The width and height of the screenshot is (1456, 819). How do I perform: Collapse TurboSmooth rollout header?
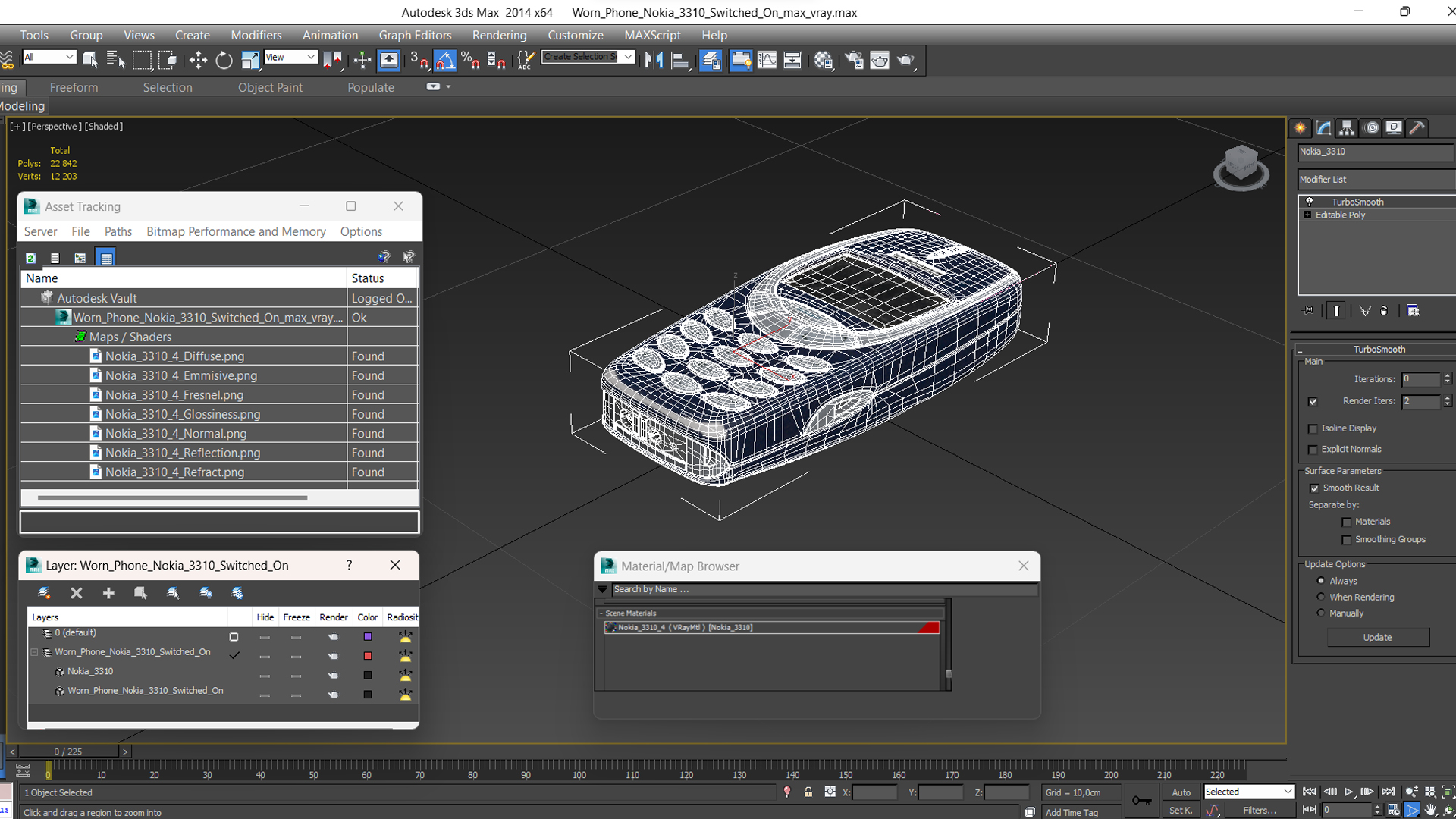(1379, 349)
